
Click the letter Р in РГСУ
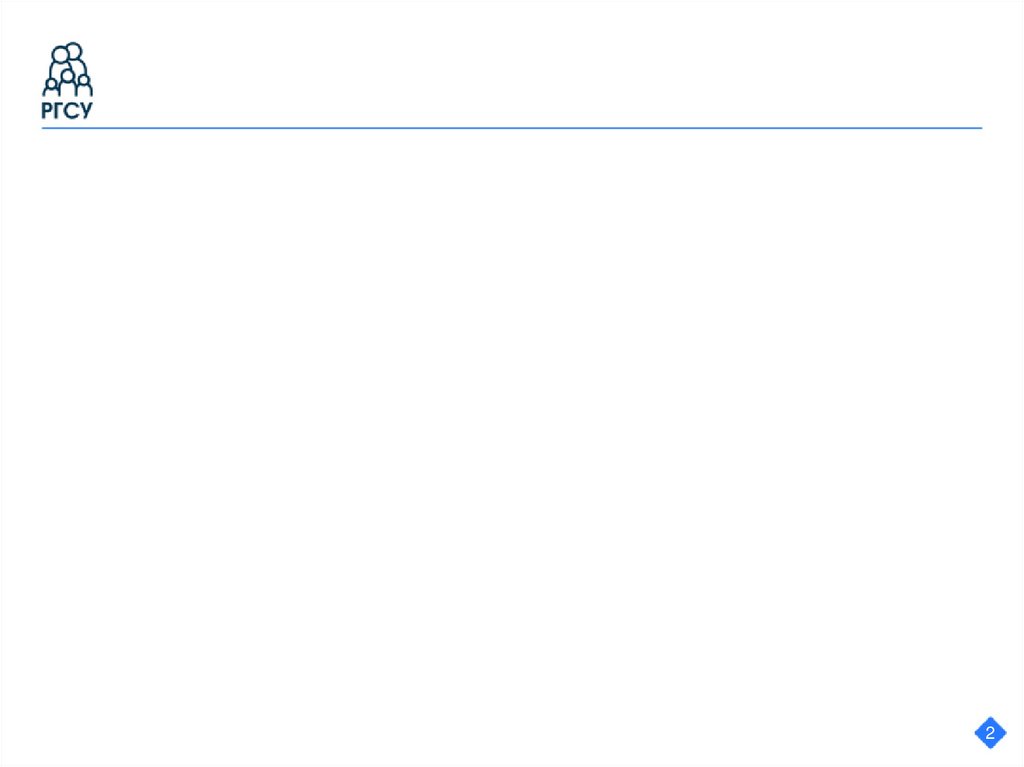click(47, 110)
